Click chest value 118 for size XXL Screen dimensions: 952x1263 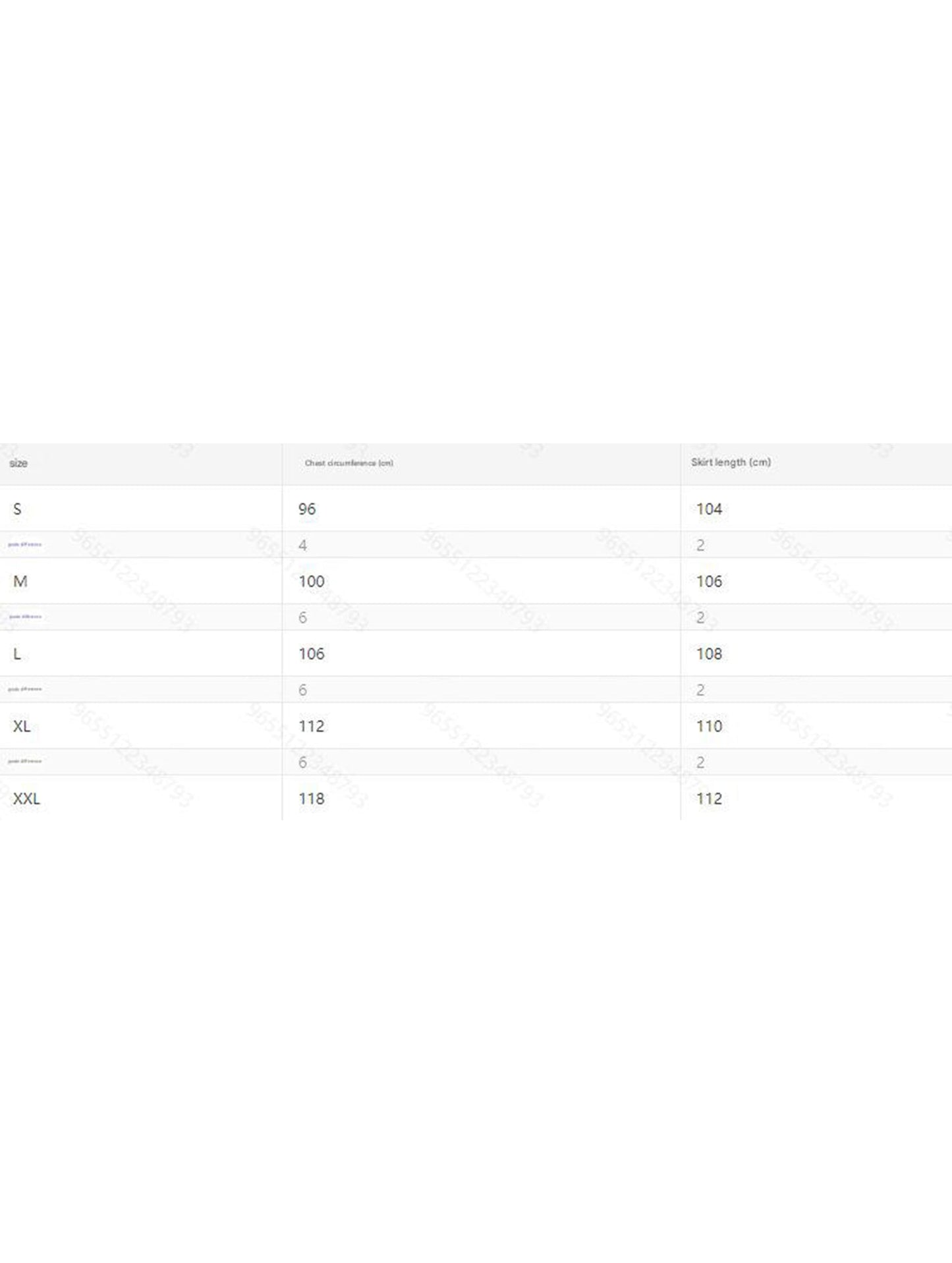point(312,799)
